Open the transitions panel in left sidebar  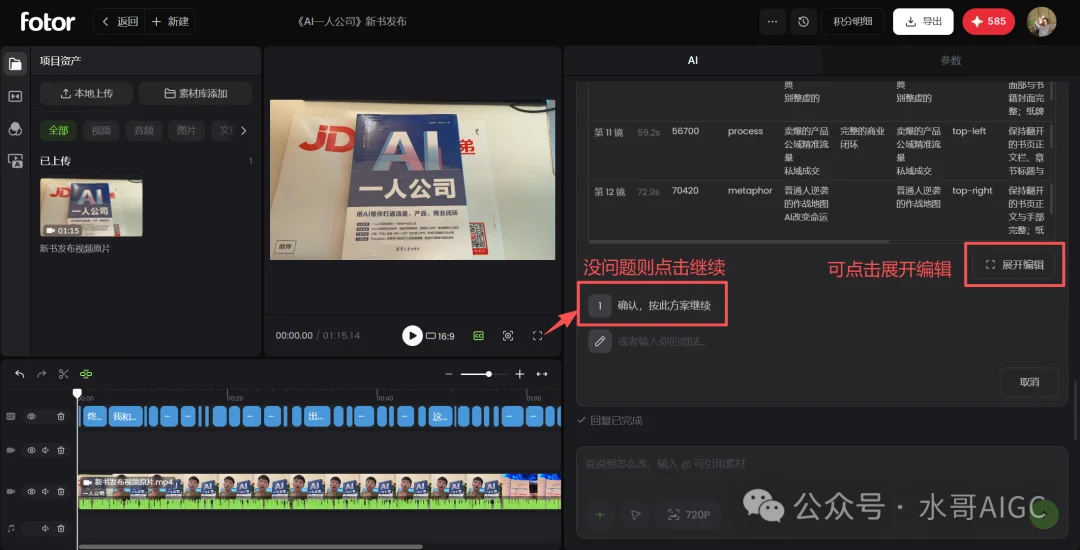(15, 96)
